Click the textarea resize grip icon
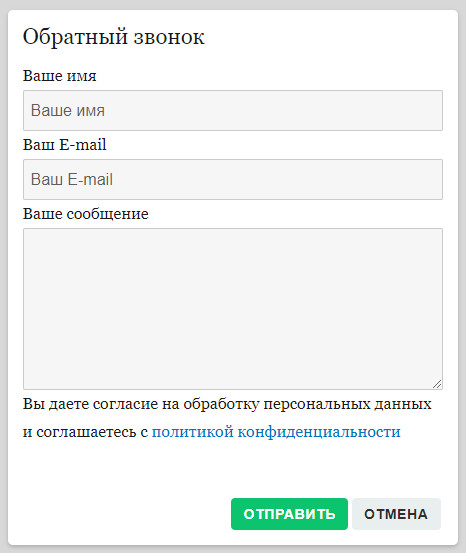466x553 pixels. [437, 384]
